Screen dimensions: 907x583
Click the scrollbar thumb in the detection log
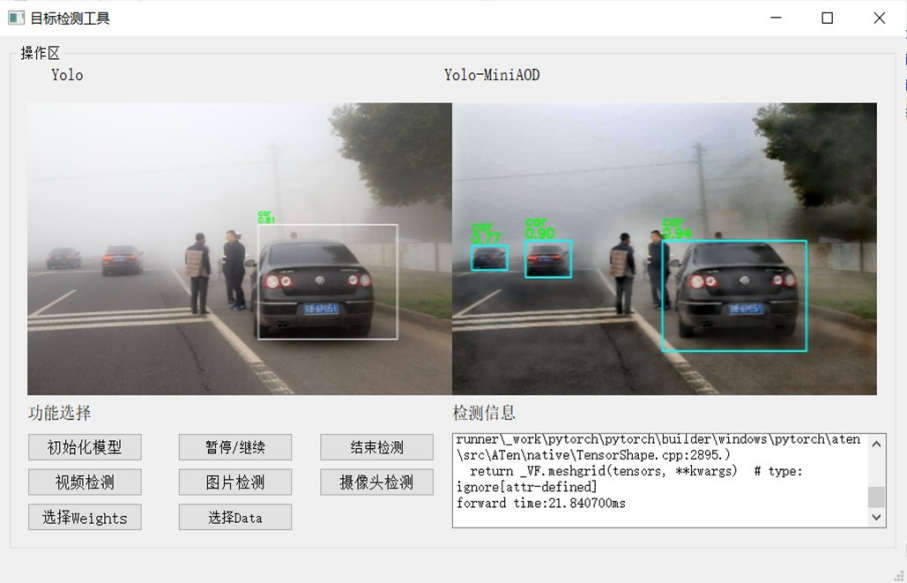(x=876, y=497)
